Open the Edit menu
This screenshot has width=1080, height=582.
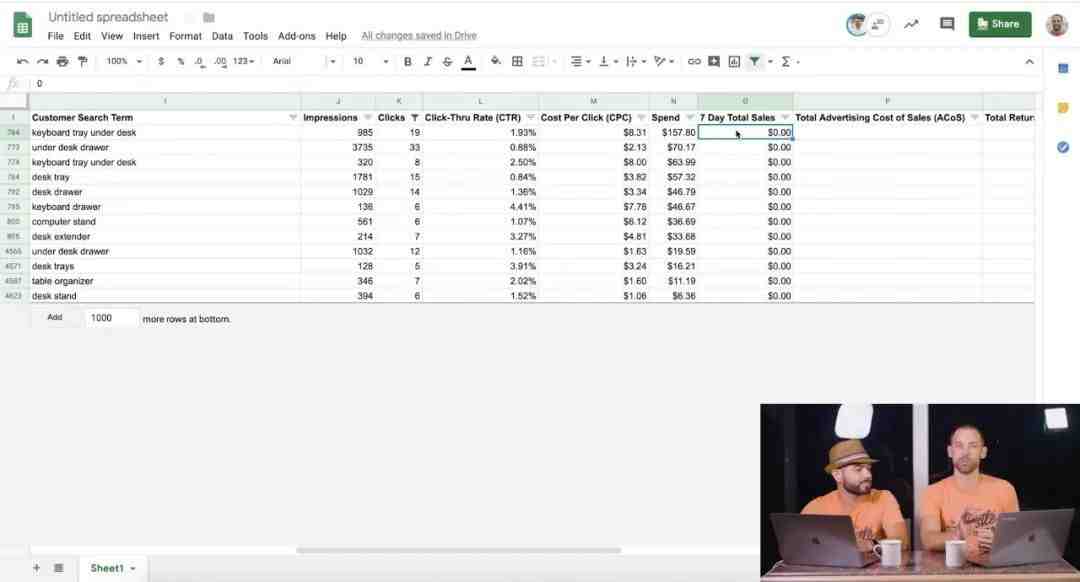tap(82, 36)
